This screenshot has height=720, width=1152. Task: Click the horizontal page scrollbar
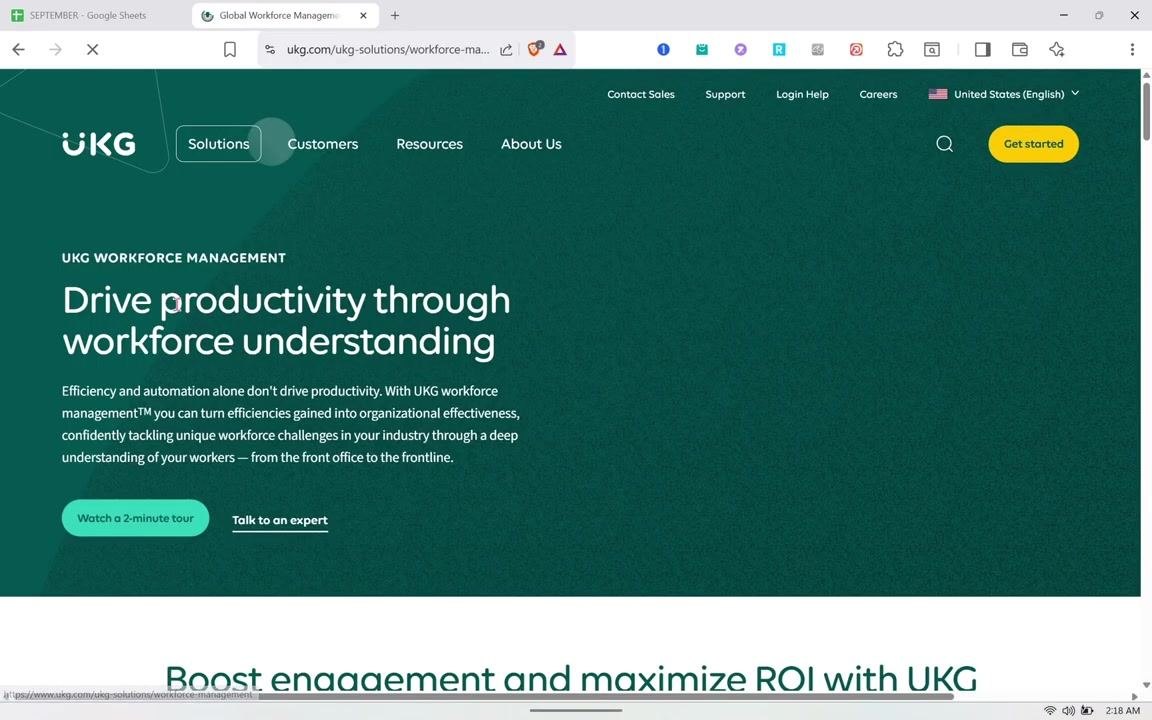click(x=606, y=695)
